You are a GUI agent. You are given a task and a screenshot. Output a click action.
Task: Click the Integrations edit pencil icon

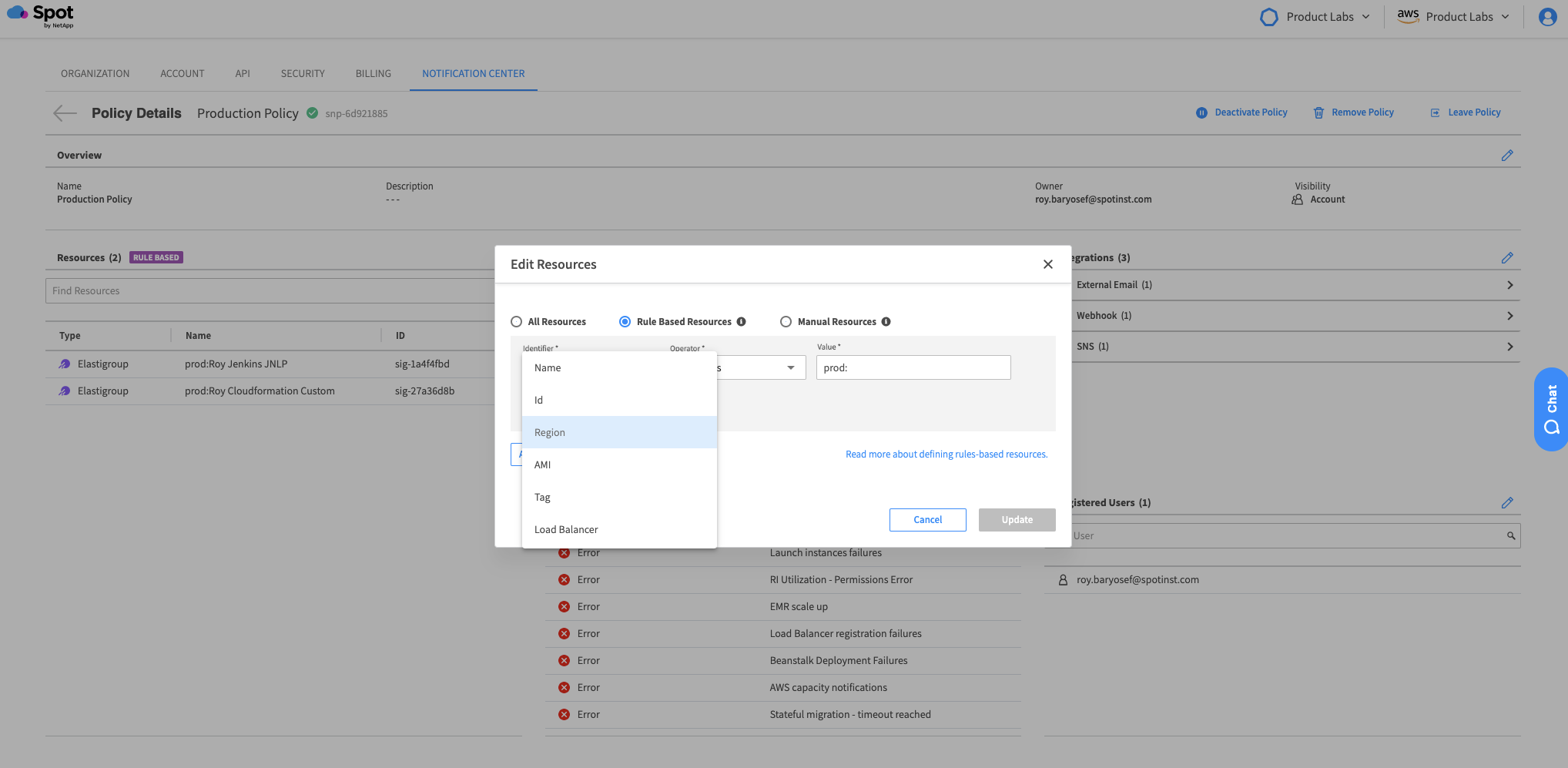click(1506, 258)
